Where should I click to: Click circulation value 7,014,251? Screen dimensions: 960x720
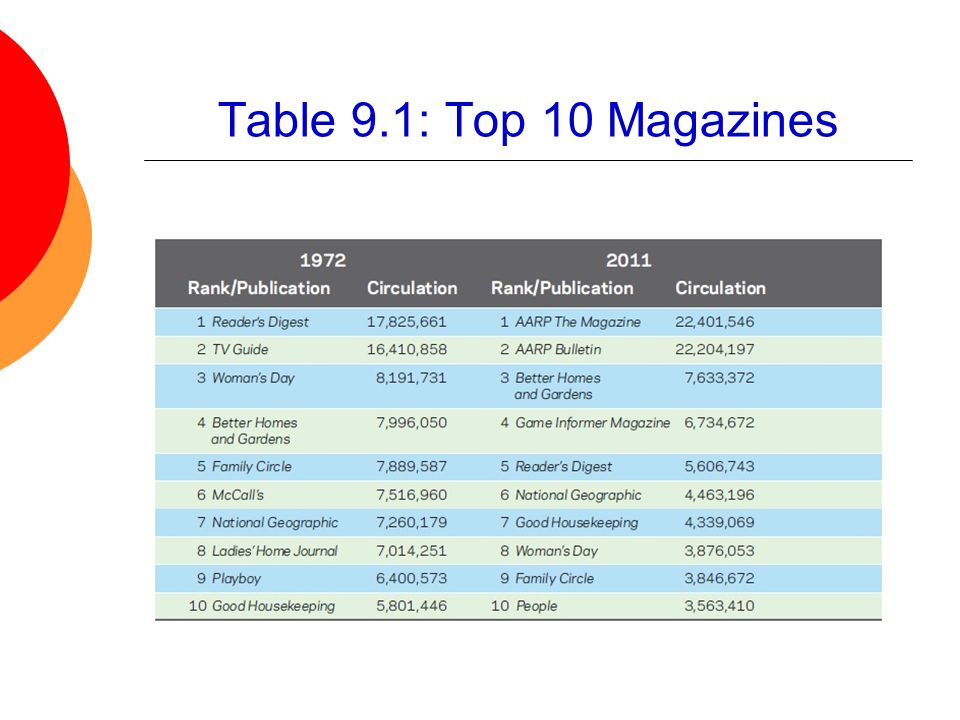(x=411, y=551)
